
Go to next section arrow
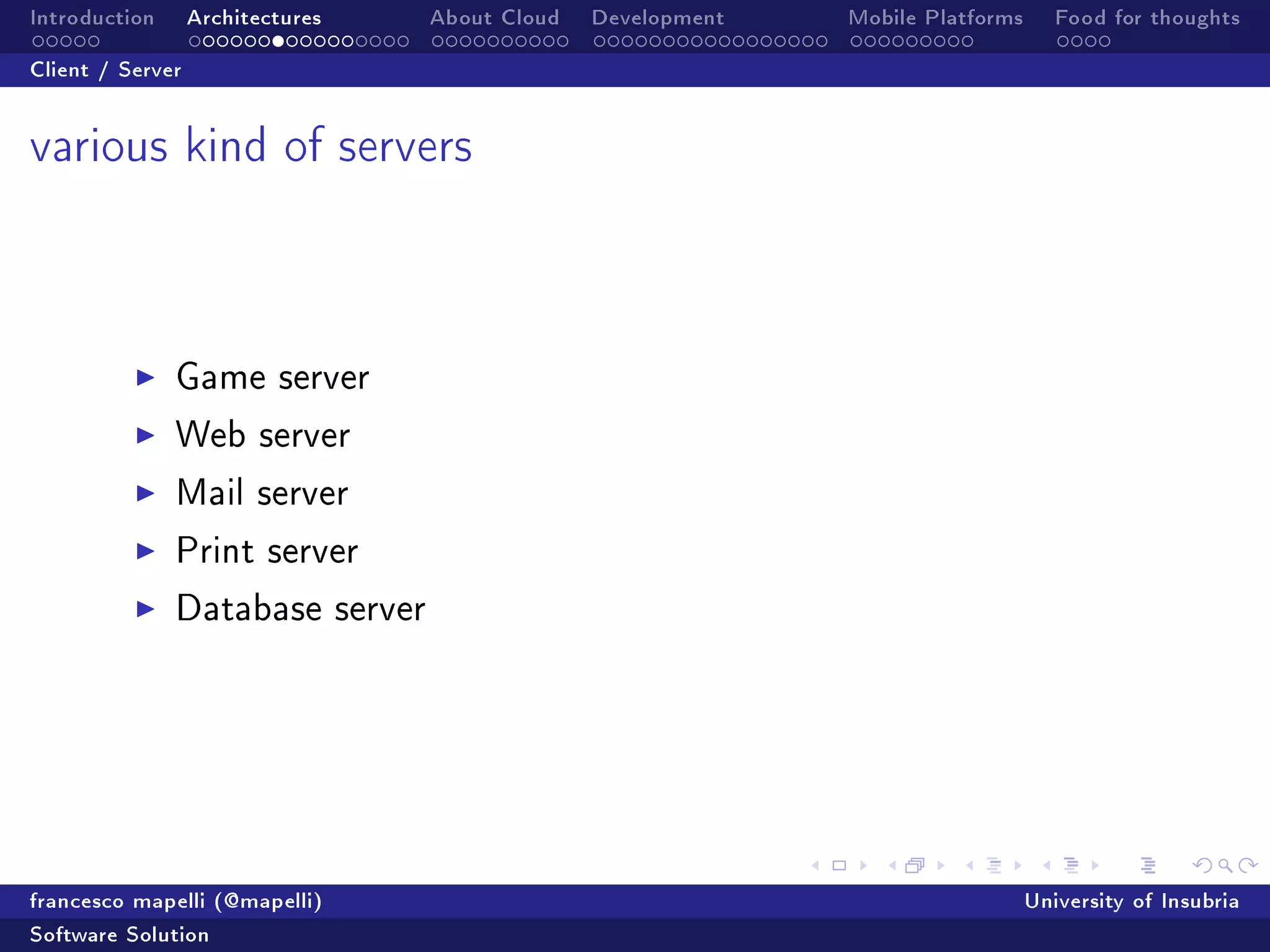[1095, 865]
